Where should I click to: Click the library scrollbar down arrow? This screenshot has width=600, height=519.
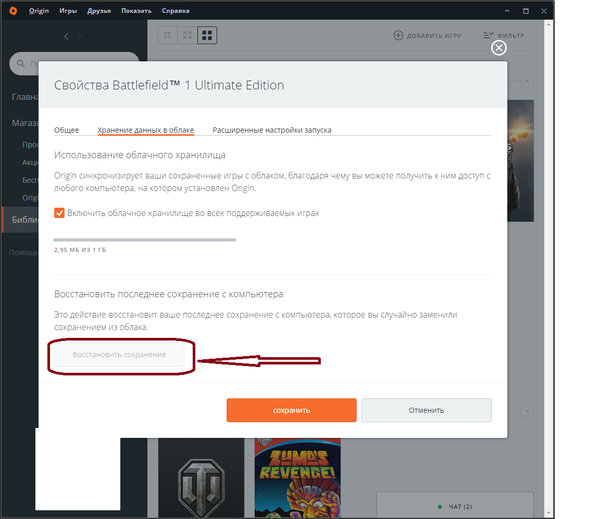pos(548,513)
